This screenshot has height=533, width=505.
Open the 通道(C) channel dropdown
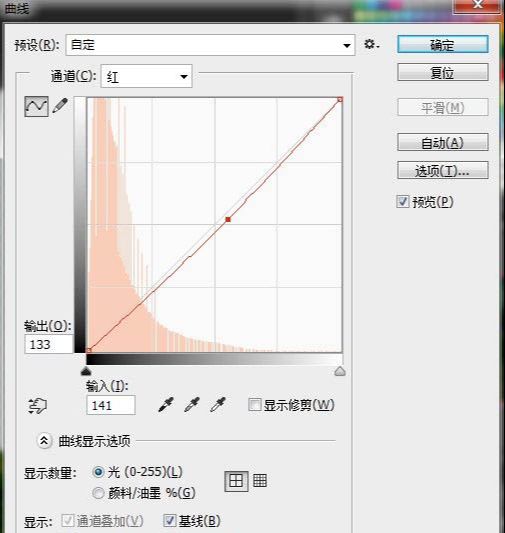(x=146, y=76)
